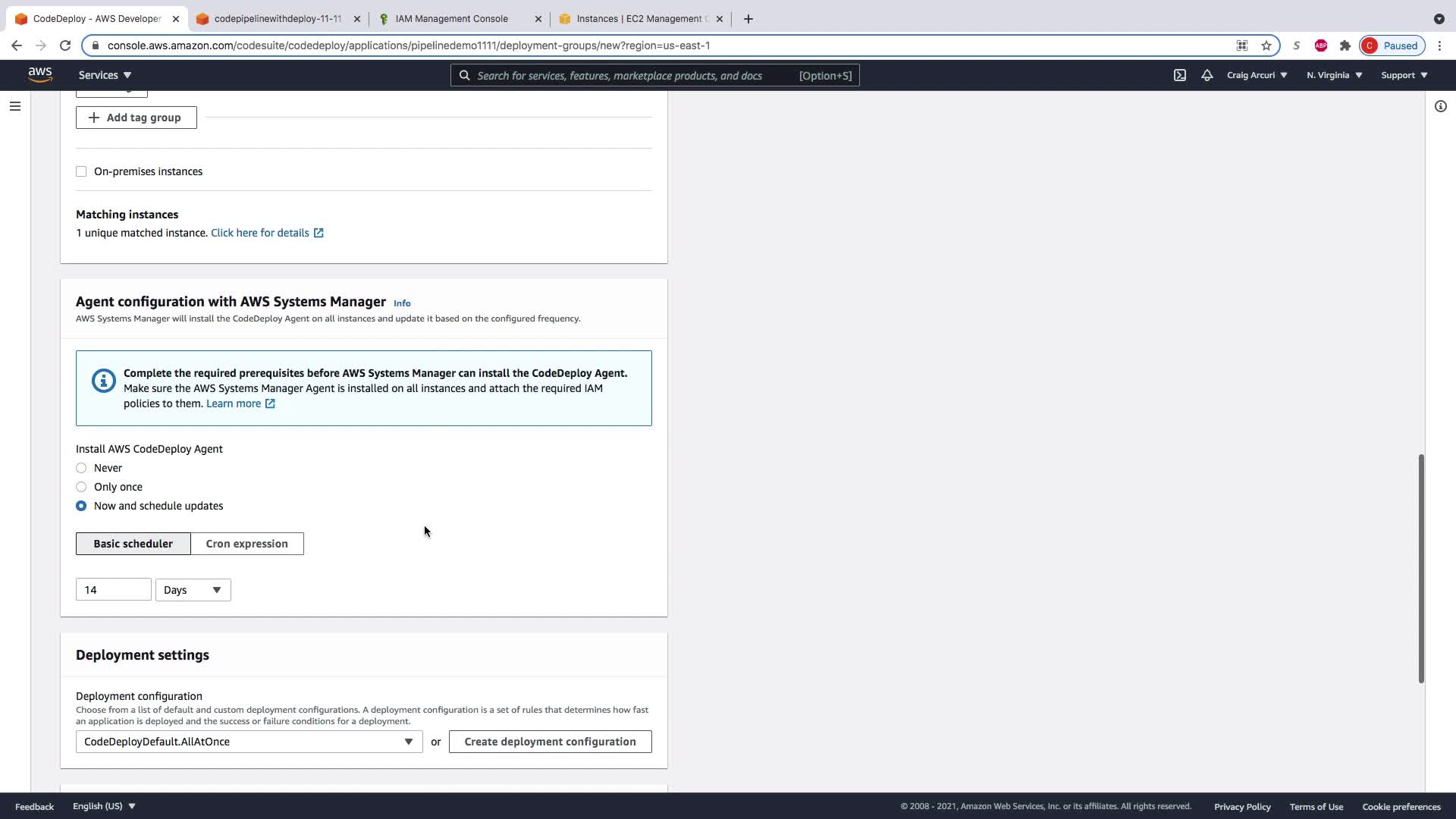The width and height of the screenshot is (1456, 819).
Task: Switch to the Cron expression tab
Action: point(246,544)
